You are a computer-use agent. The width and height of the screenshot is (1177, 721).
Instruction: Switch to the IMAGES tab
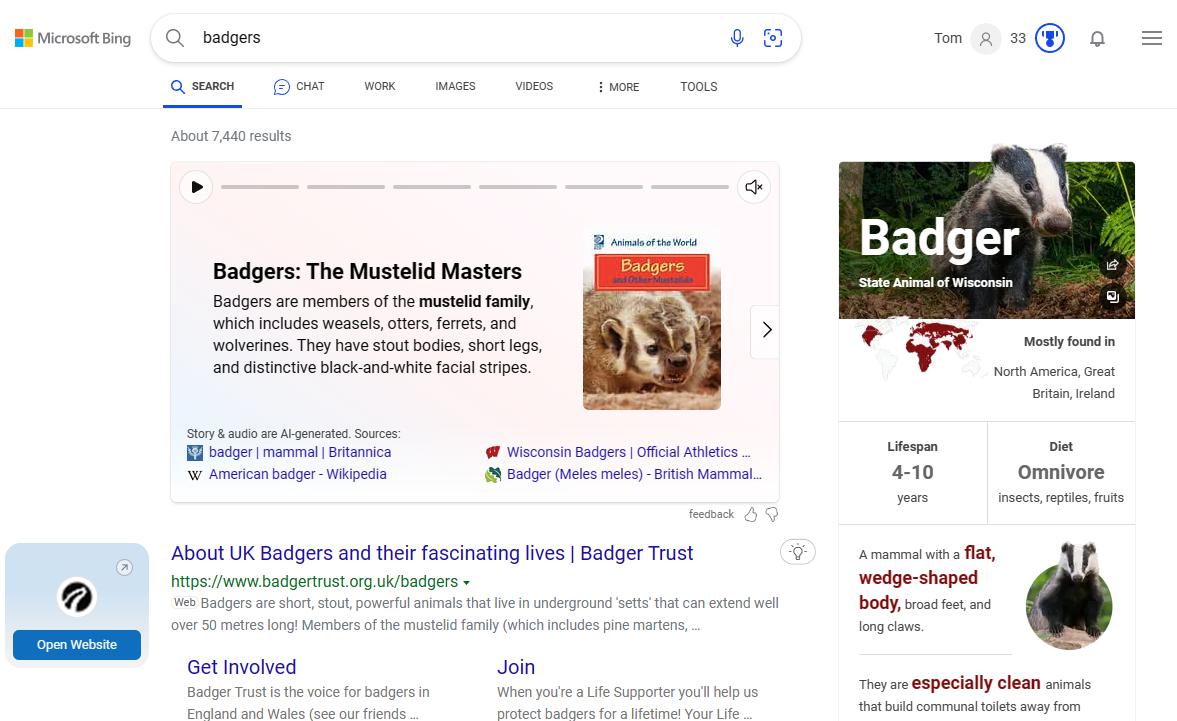pos(455,87)
